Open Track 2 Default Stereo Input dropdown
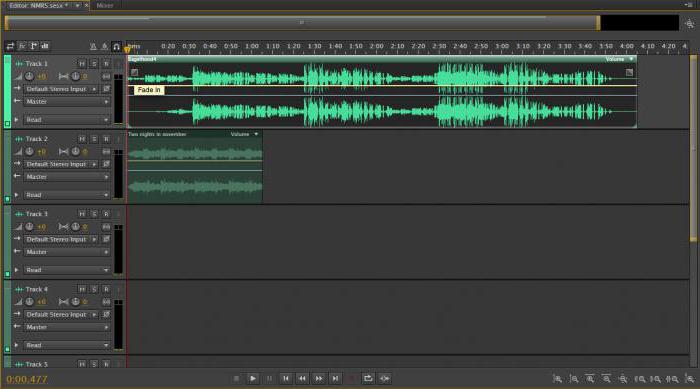700x389 pixels. tap(61, 164)
